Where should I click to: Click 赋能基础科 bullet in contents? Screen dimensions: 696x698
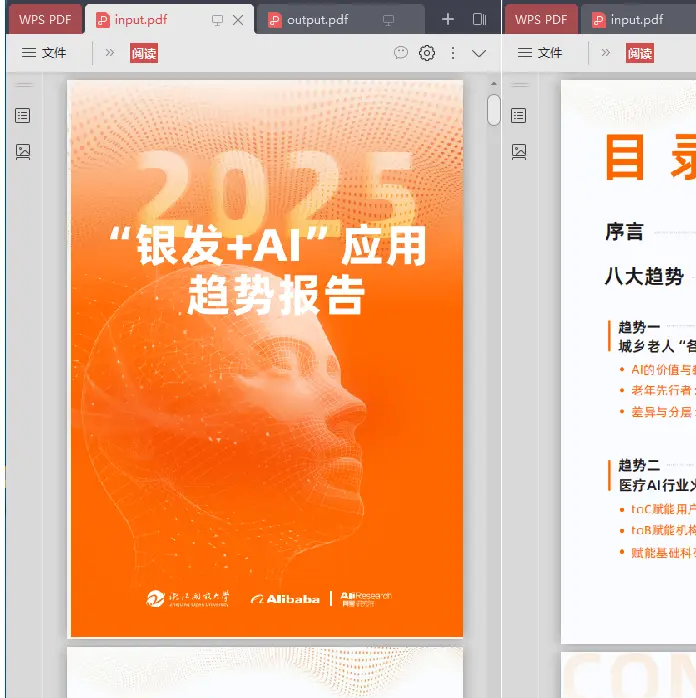click(x=663, y=552)
